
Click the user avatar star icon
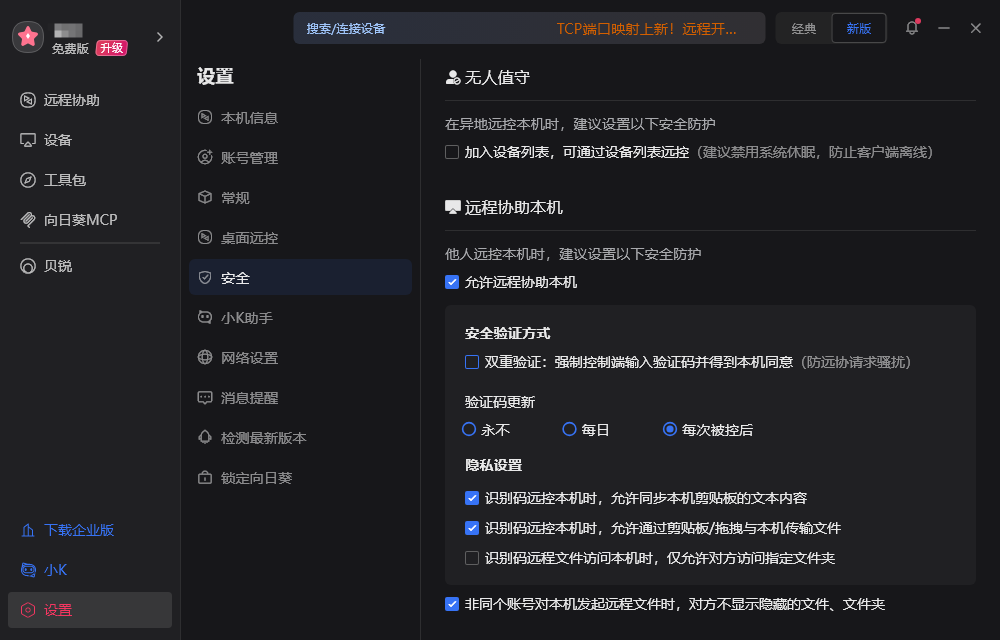click(x=28, y=37)
